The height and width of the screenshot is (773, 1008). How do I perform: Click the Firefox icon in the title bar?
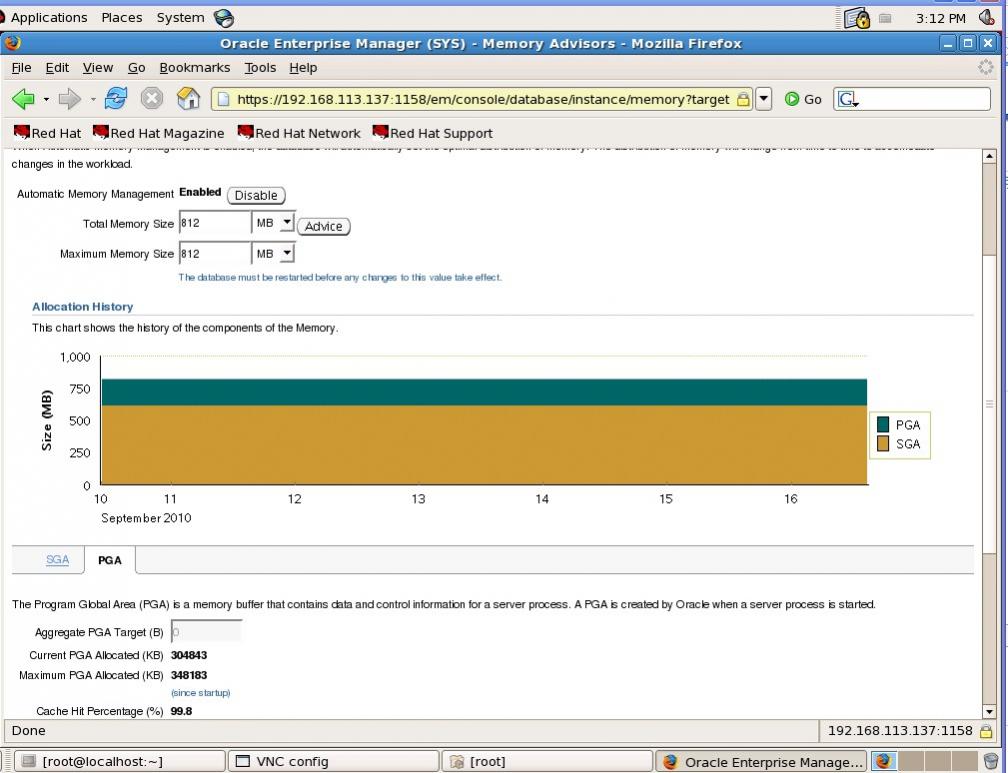pyautogui.click(x=12, y=43)
